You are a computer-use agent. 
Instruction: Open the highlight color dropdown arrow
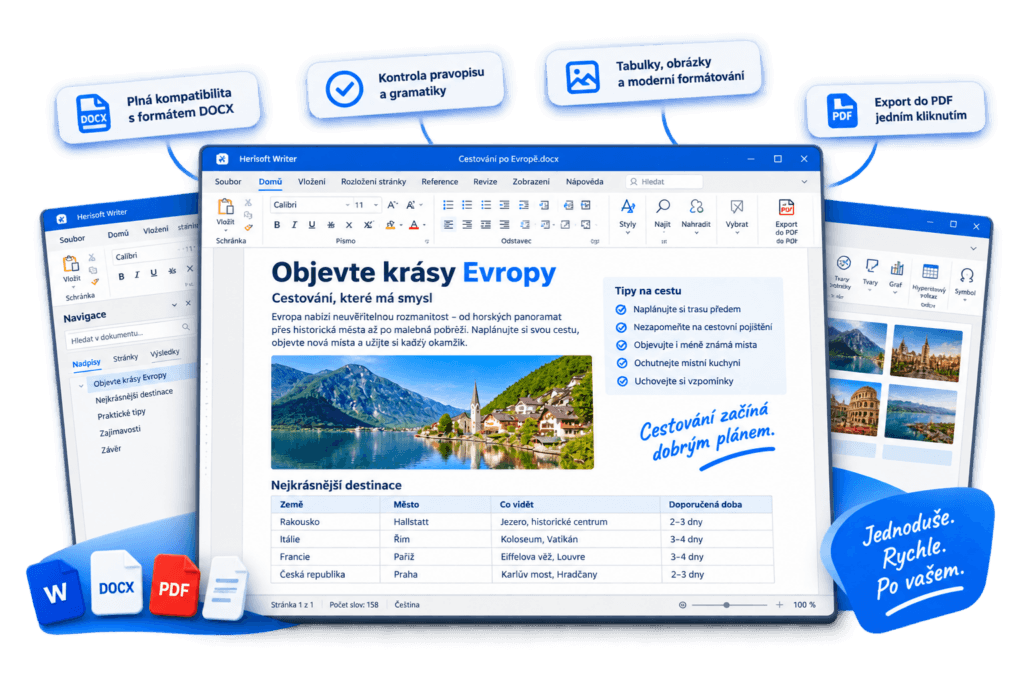tap(400, 225)
